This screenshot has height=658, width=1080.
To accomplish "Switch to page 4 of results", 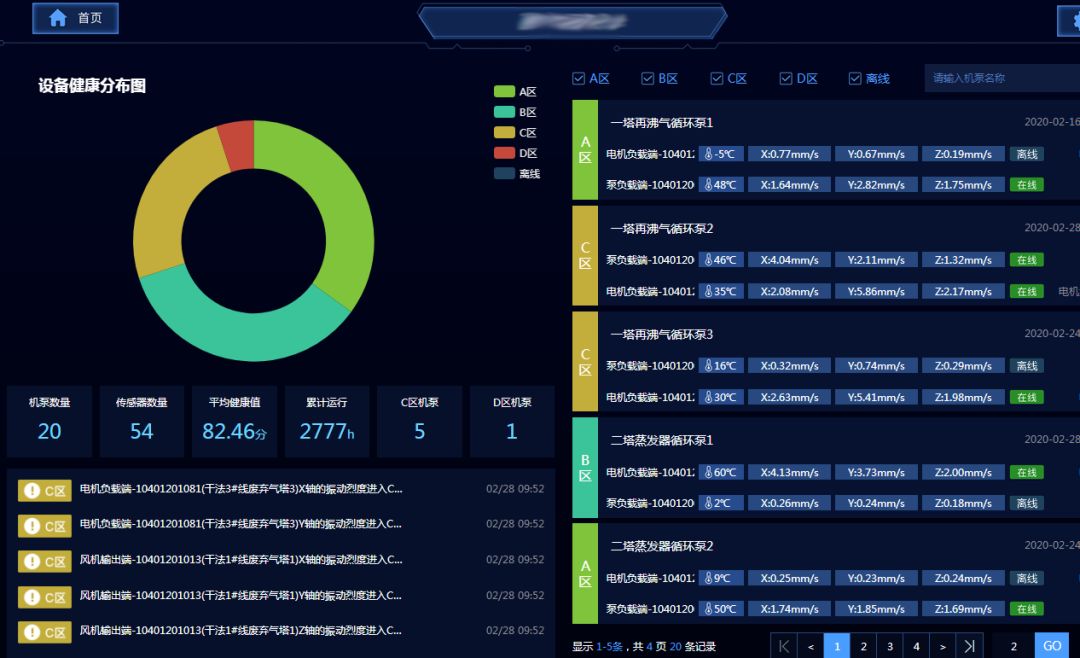I will [916, 646].
